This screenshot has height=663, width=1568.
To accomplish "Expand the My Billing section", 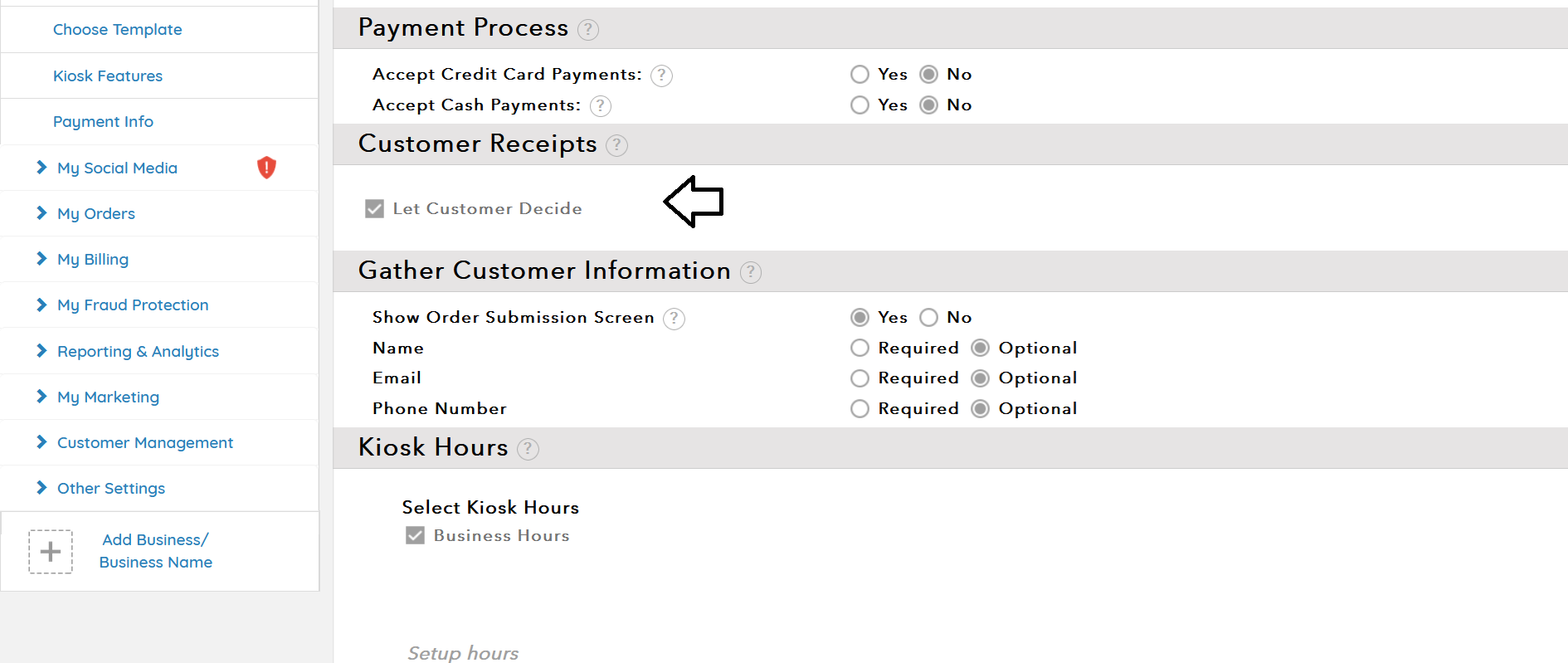I will (93, 259).
